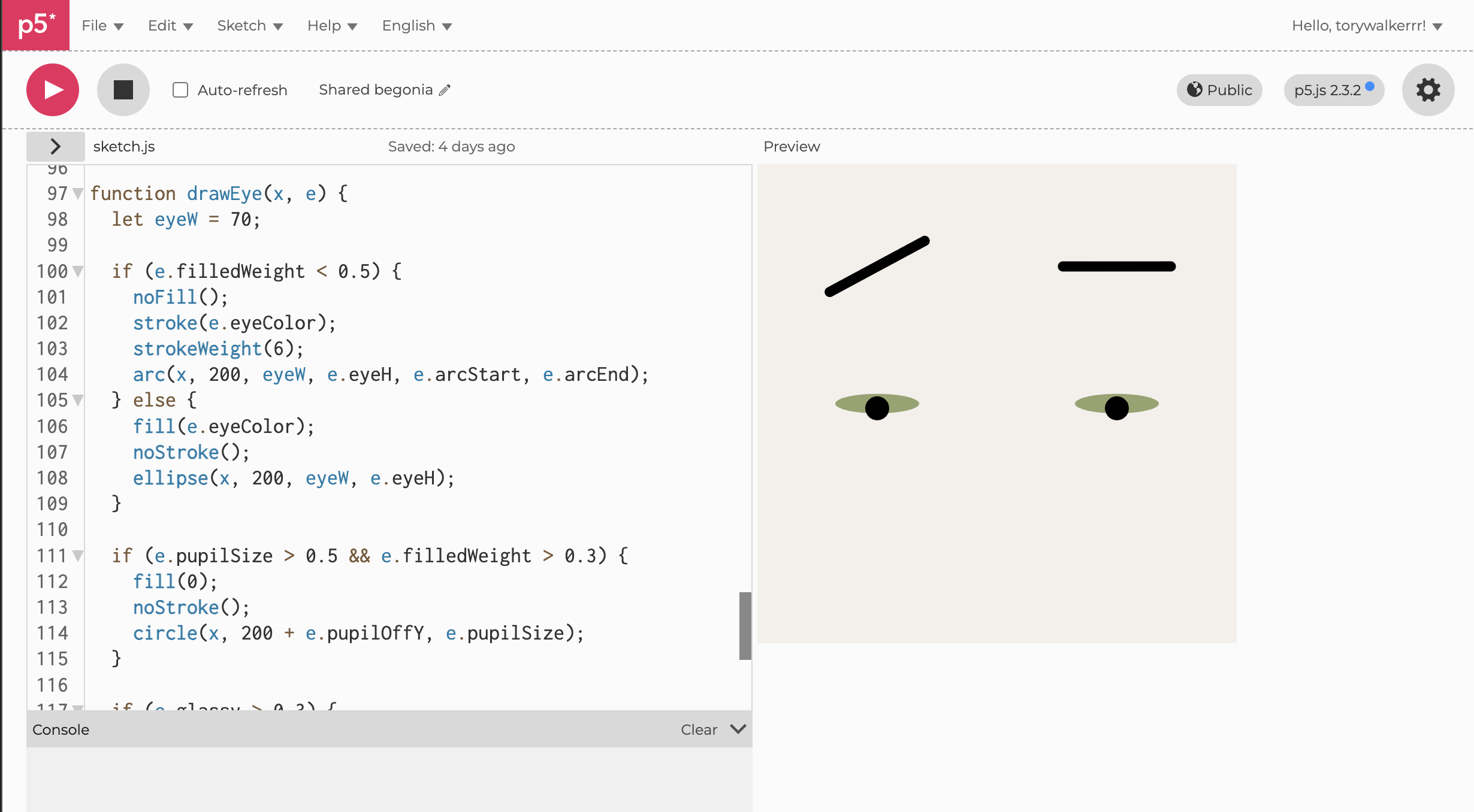1474x812 pixels.
Task: Click the drawEye function name on line 97
Action: pos(225,193)
